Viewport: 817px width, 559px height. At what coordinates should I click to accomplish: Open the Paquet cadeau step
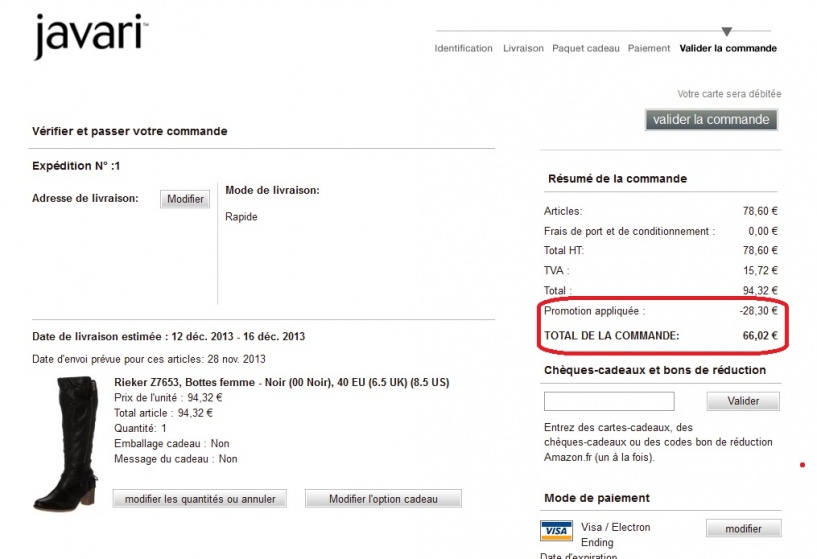(x=585, y=48)
